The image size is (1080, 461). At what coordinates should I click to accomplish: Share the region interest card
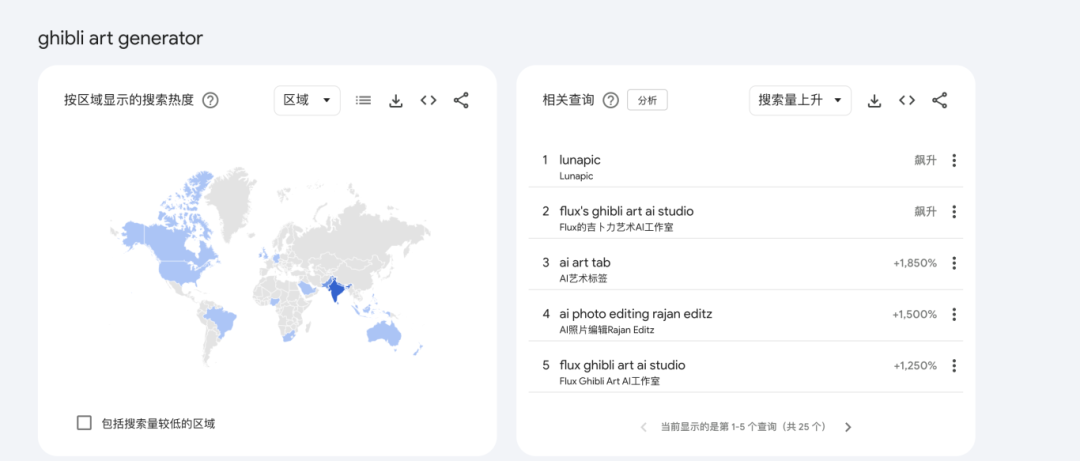point(461,101)
